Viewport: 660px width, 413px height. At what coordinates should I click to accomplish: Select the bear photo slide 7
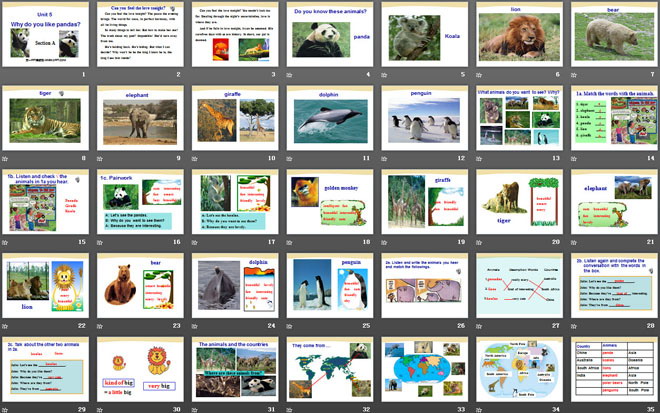pos(613,35)
